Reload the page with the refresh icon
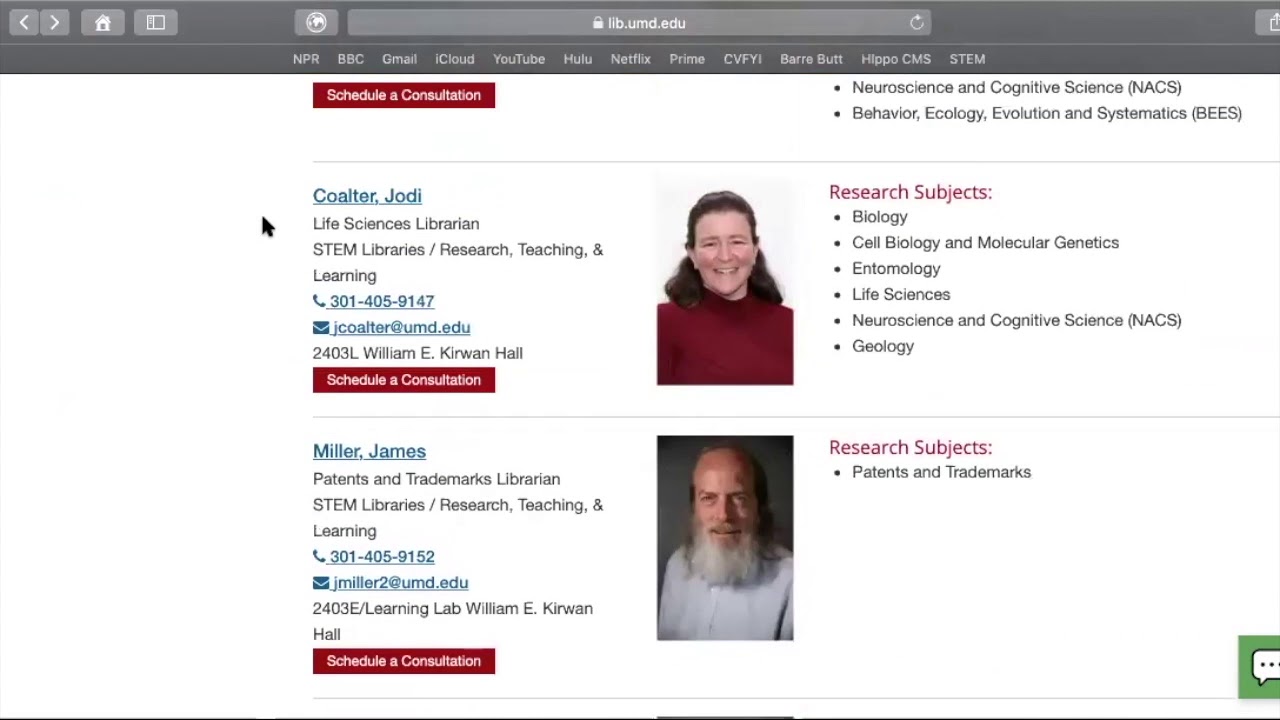1280x720 pixels. click(916, 22)
